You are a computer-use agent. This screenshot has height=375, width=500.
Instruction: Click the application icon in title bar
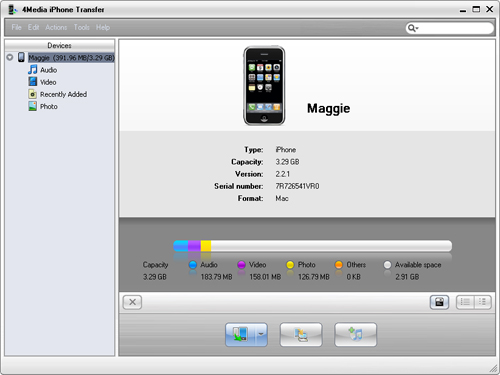(12, 9)
